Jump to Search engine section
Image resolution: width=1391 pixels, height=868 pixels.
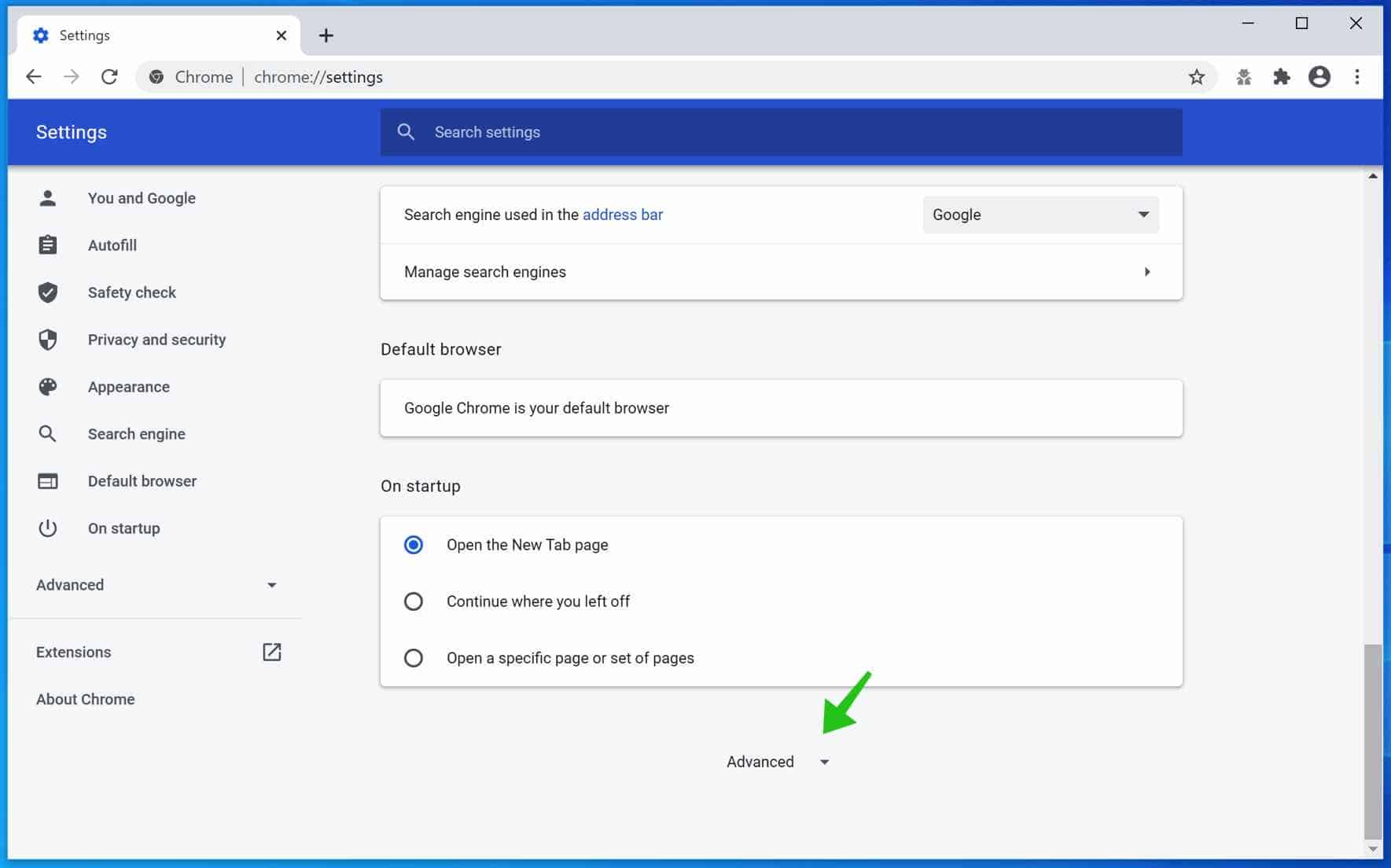(x=137, y=434)
